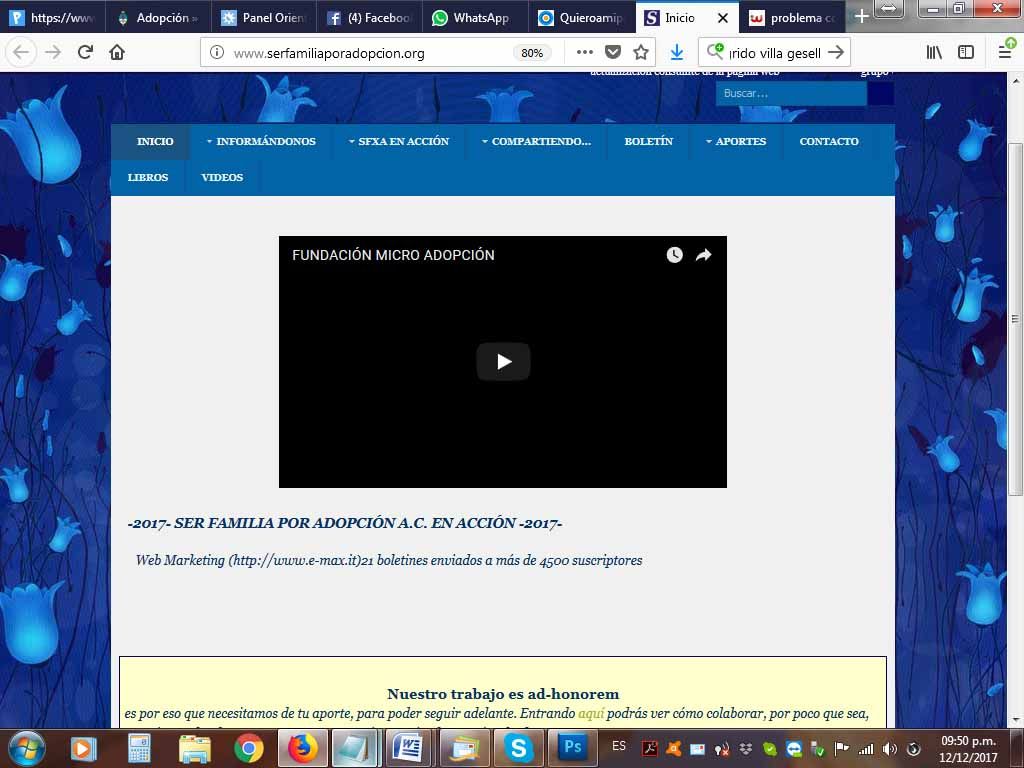Click the 80% zoom level indicator
This screenshot has width=1024, height=768.
(532, 53)
